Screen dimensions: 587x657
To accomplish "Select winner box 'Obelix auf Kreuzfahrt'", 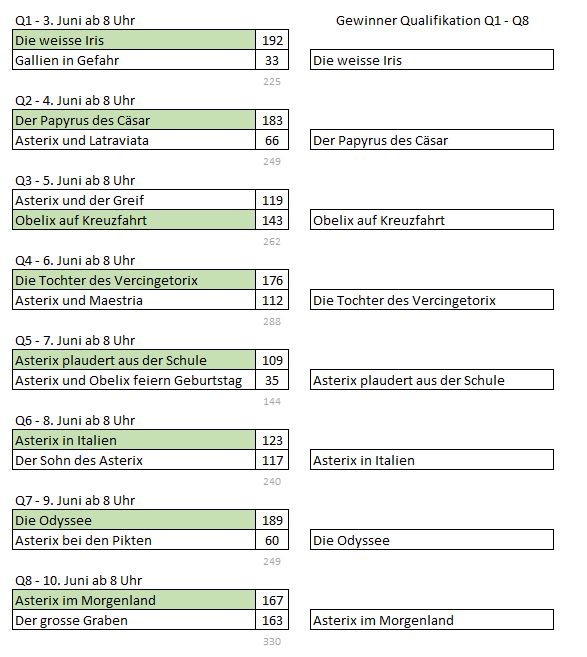I will [x=432, y=220].
